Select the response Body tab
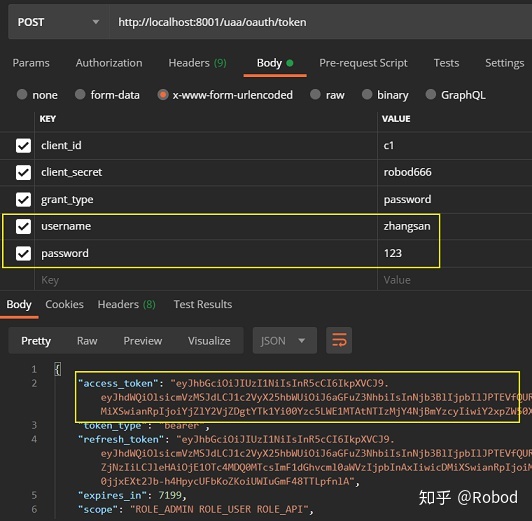 pyautogui.click(x=19, y=305)
